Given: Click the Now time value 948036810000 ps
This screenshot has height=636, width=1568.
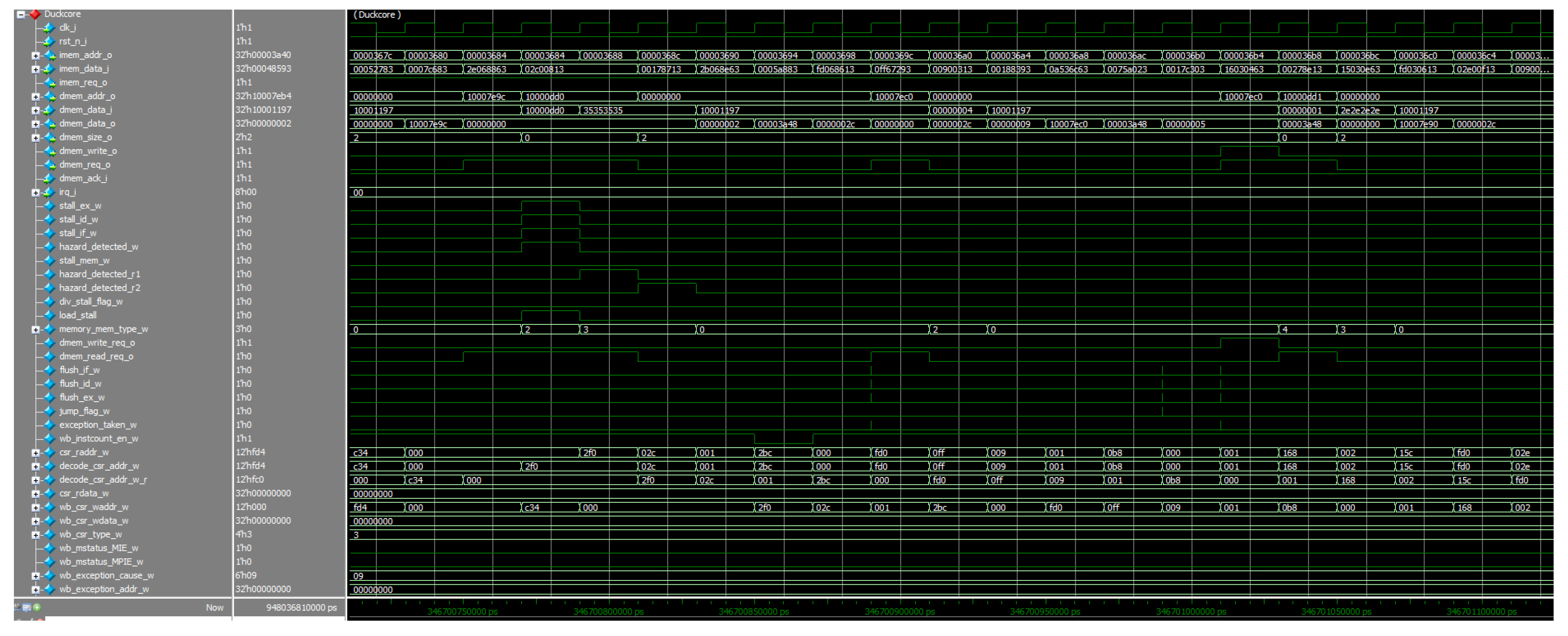Looking at the screenshot, I should click(302, 607).
